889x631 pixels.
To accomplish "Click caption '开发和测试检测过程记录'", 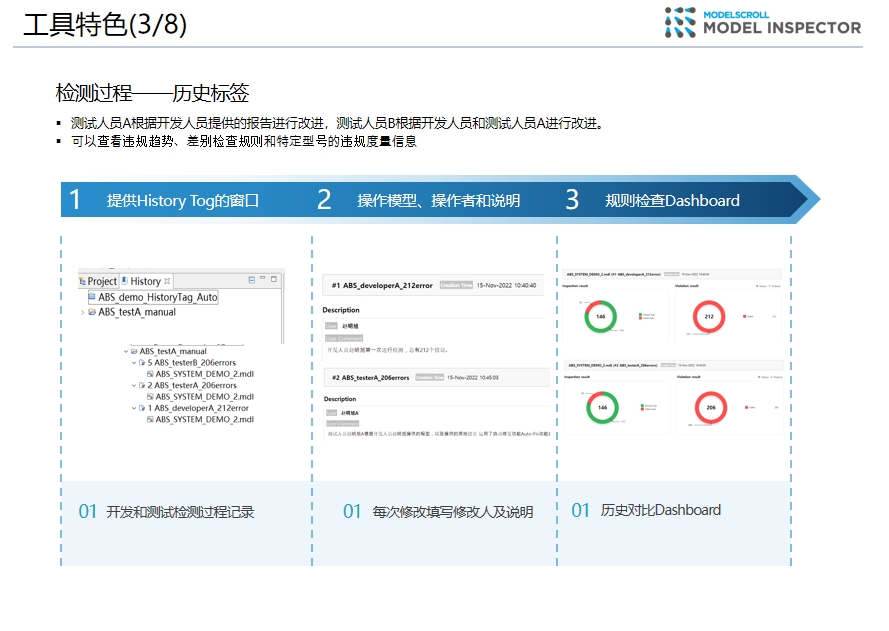I will click(180, 512).
